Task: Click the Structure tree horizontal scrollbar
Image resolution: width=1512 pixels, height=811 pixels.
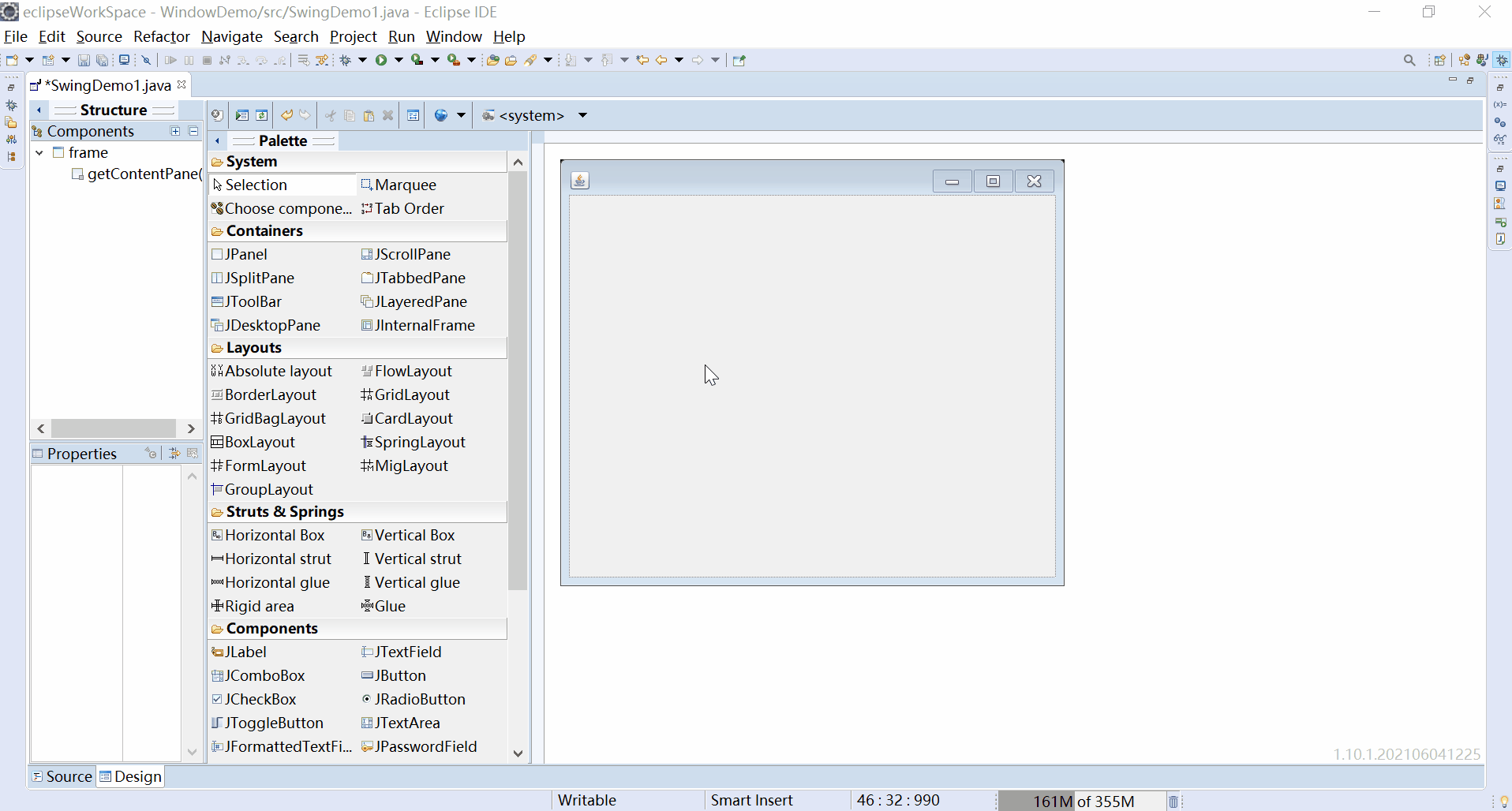Action: tap(114, 428)
